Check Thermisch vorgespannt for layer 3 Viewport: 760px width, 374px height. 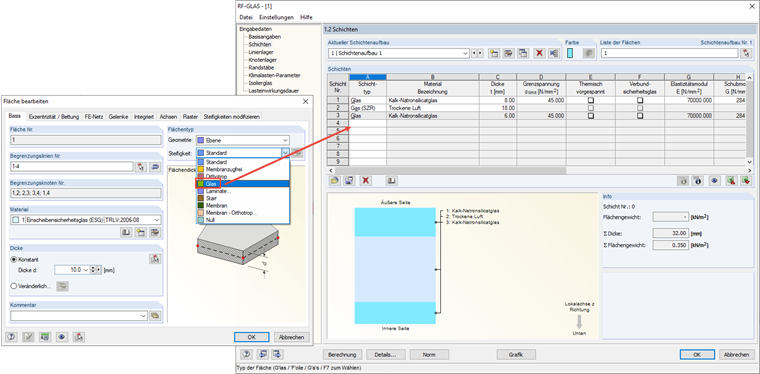pos(590,116)
